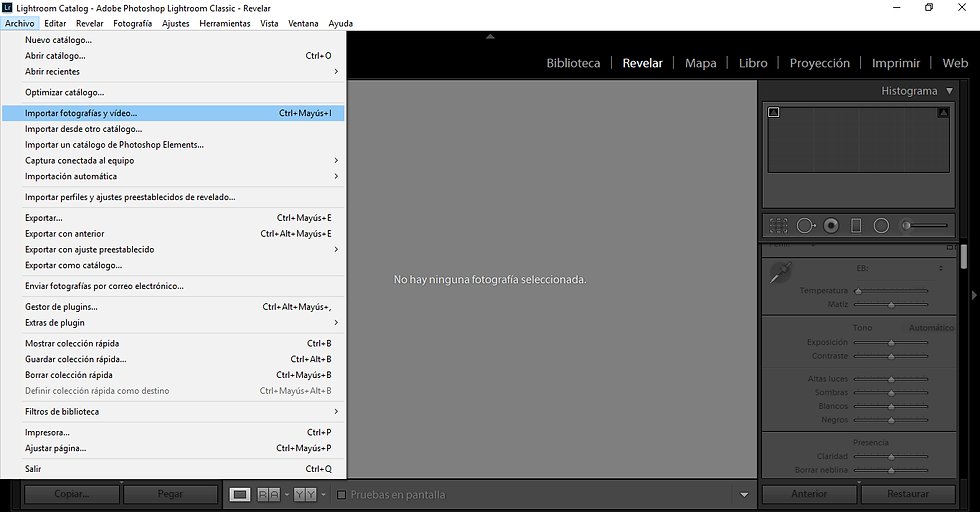Select the Spot Removal tool
This screenshot has height=512, width=980.
(806, 226)
